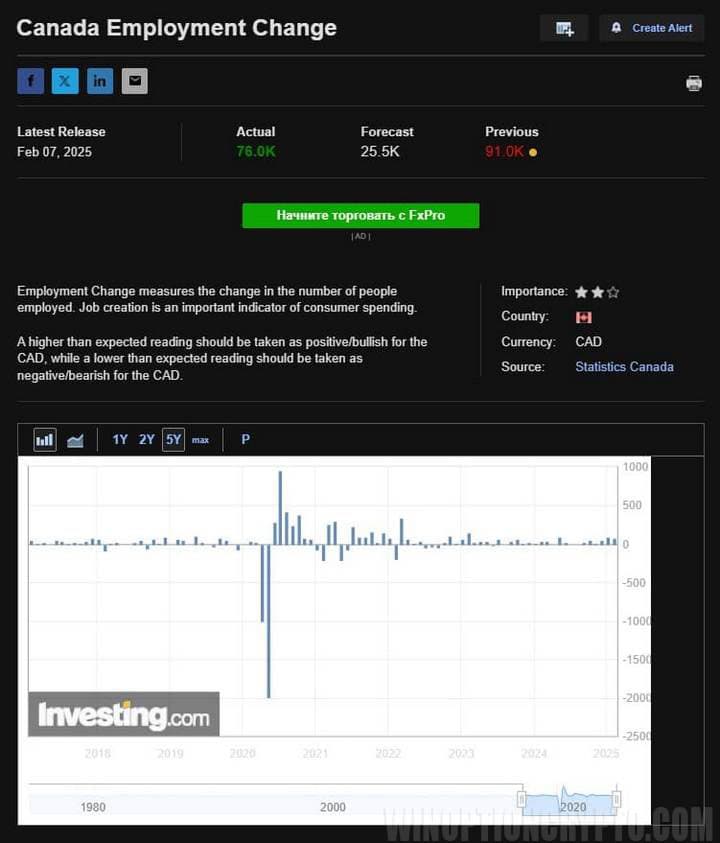The image size is (720, 843).
Task: Share page on Facebook icon
Action: coord(31,81)
